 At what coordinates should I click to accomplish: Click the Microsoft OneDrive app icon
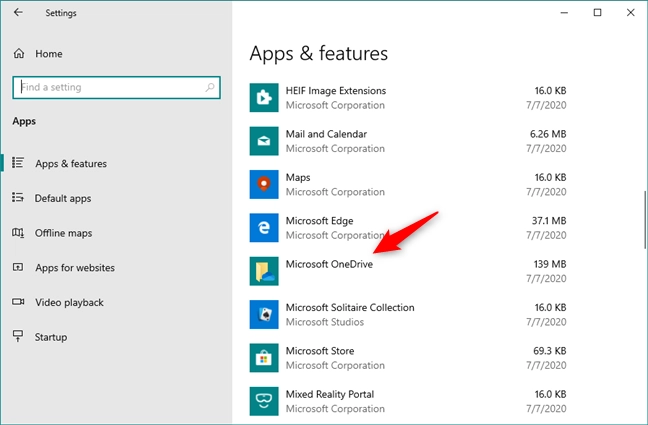pos(264,271)
